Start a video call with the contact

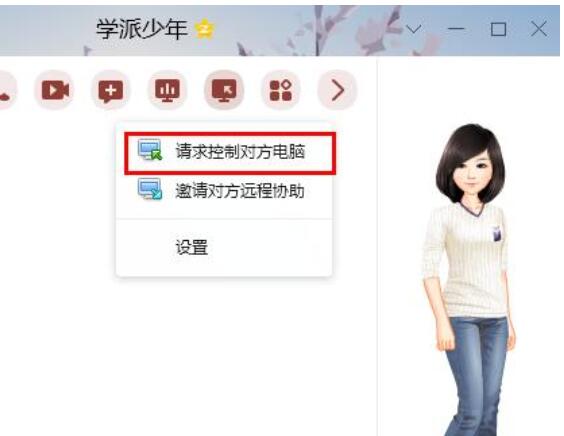(55, 90)
